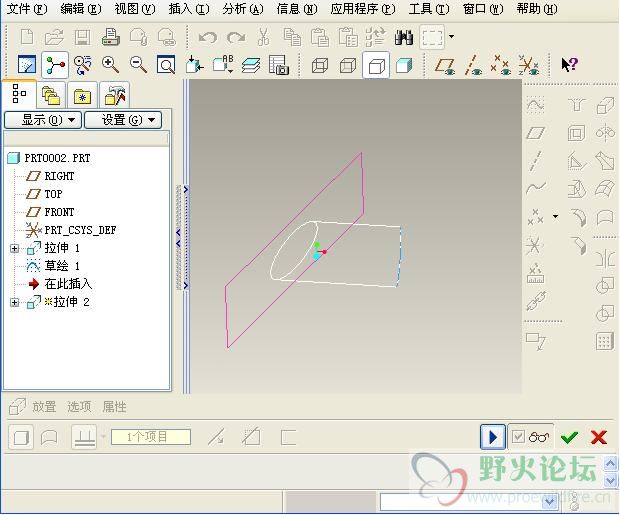Save the part with the floppy icon
This screenshot has width=620, height=515.
tap(82, 37)
